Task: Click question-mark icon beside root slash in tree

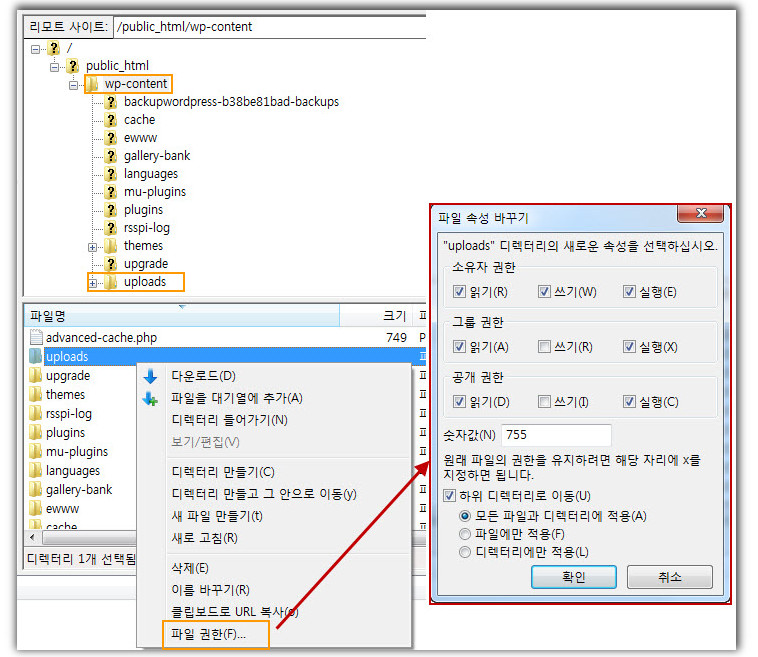Action: pyautogui.click(x=54, y=48)
